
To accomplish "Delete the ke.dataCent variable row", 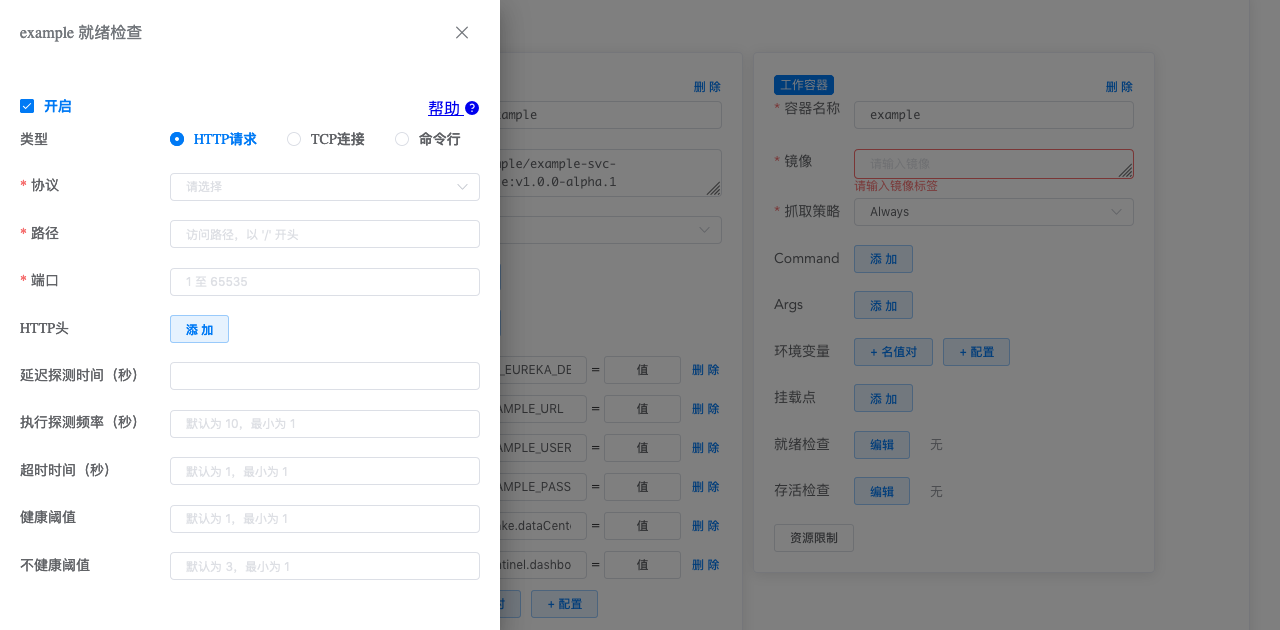I will 706,526.
